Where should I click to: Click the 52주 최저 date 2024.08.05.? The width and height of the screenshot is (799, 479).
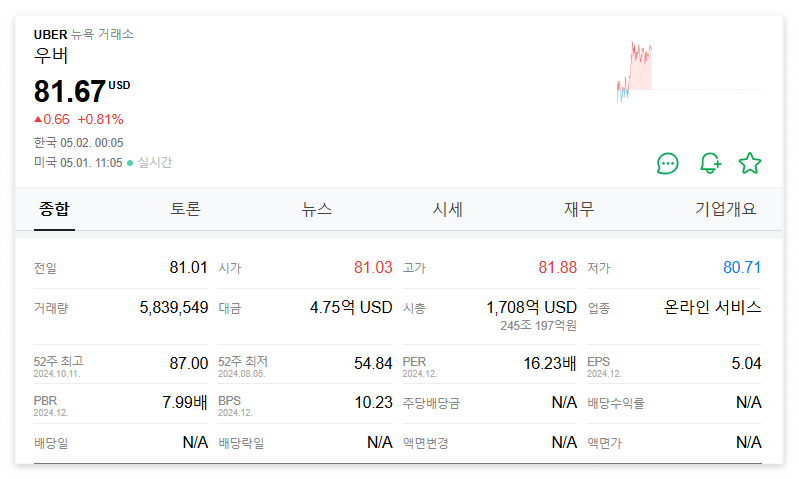point(242,374)
